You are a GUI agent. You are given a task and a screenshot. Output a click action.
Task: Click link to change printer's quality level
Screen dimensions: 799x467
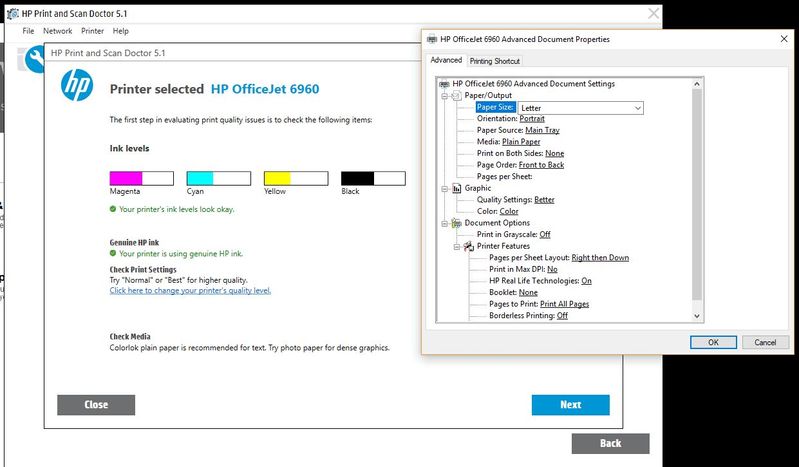tap(190, 291)
